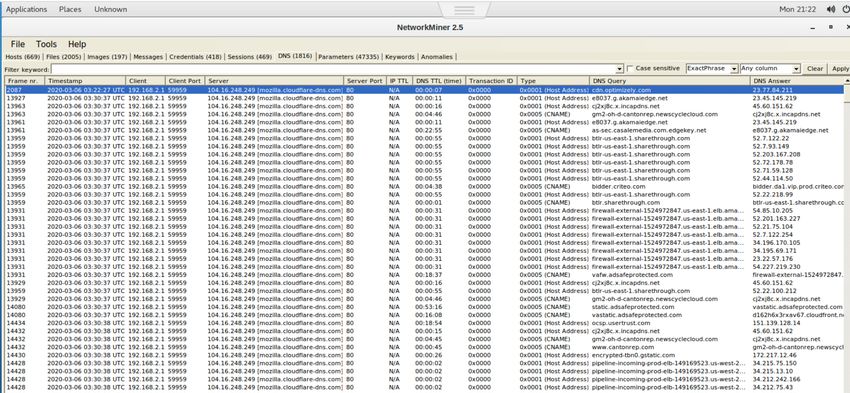Open the File menu
Screen dimensions: 850x393
coord(18,44)
